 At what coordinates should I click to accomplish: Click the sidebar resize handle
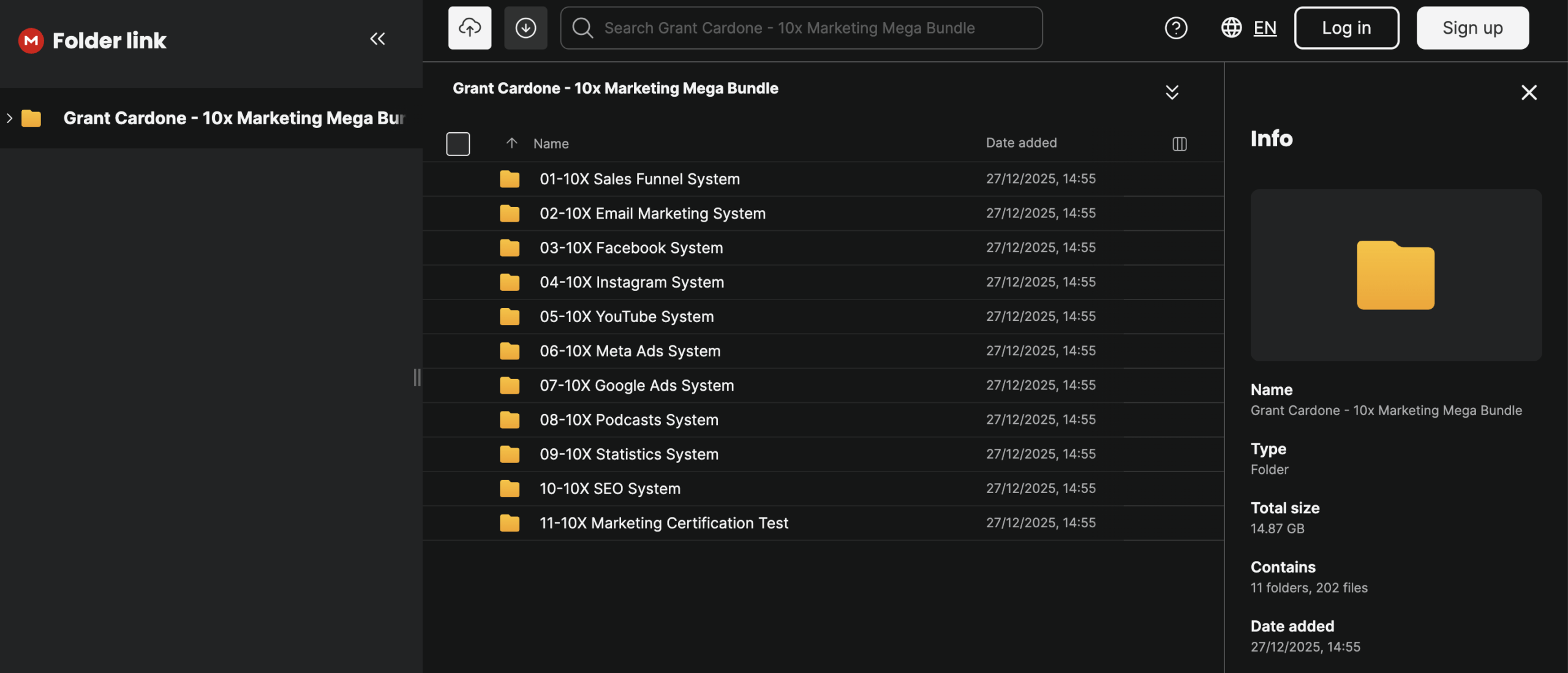click(417, 377)
